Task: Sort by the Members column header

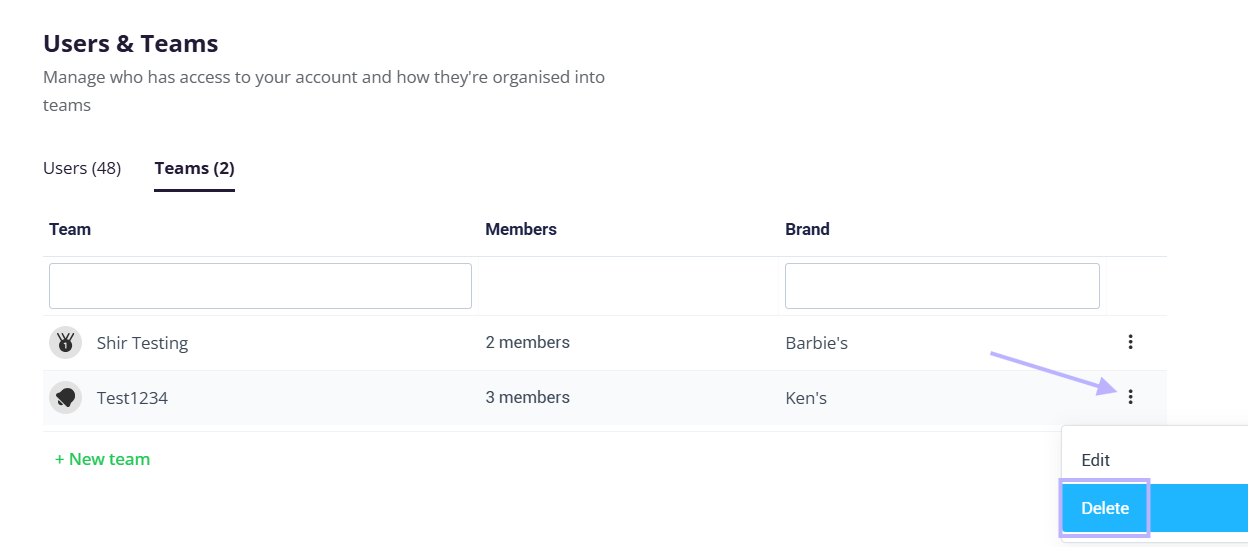Action: [521, 229]
